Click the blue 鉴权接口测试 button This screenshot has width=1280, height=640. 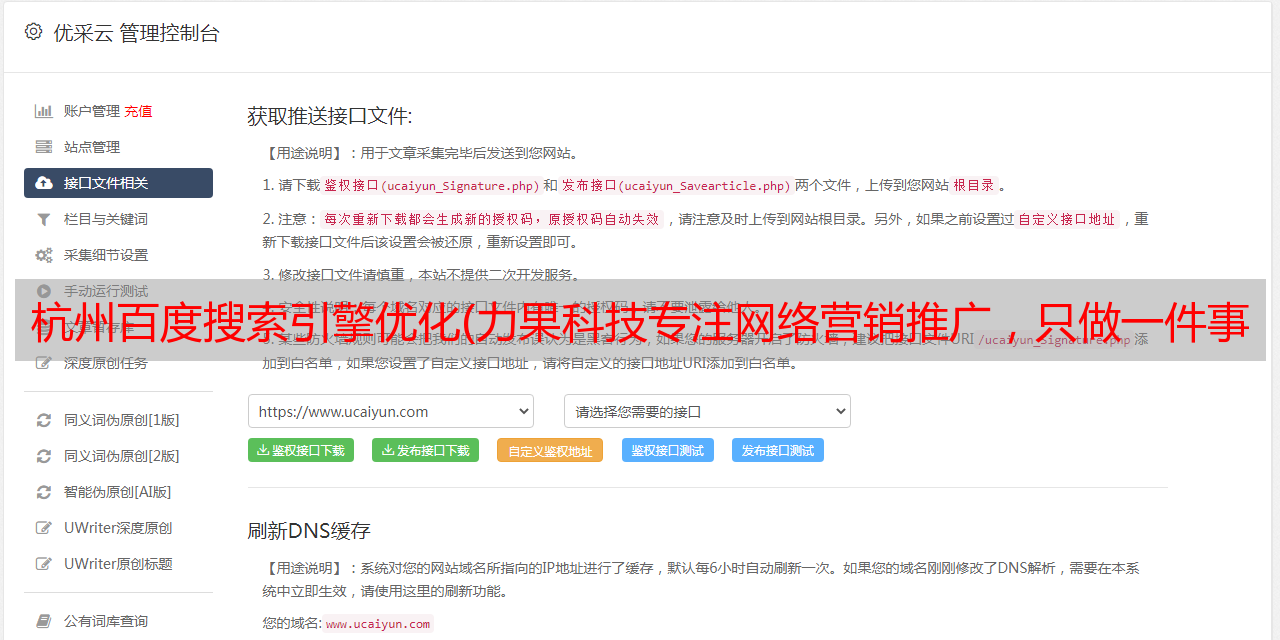tap(668, 450)
